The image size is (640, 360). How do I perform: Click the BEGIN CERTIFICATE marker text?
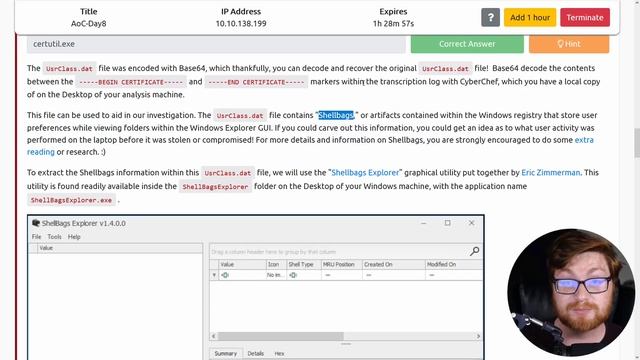(x=131, y=82)
